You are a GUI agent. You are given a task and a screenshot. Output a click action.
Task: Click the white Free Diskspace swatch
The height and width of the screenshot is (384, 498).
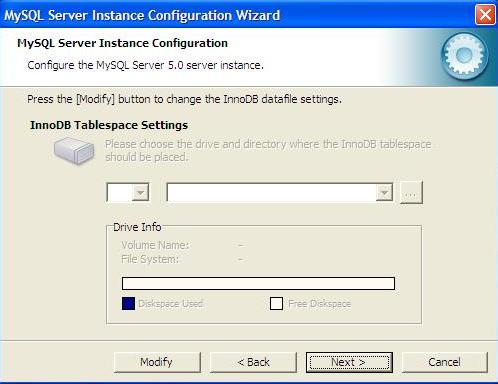point(276,304)
